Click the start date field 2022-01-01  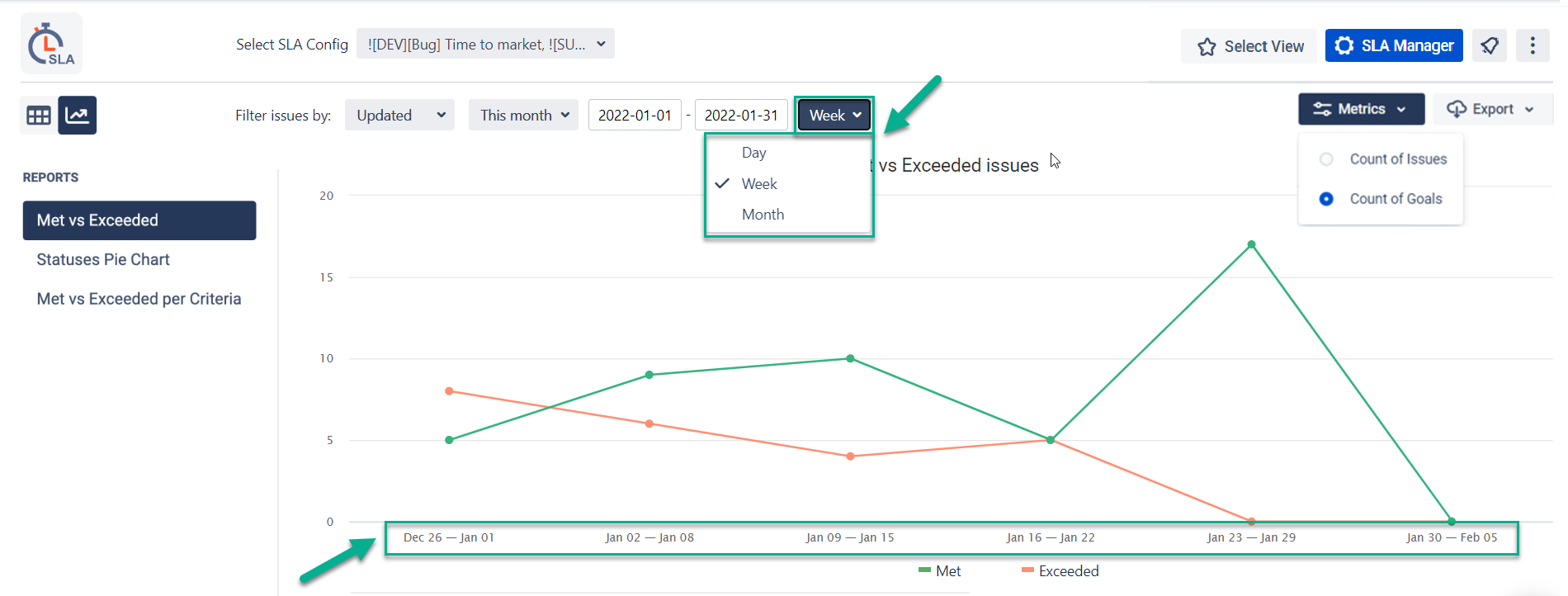[635, 116]
